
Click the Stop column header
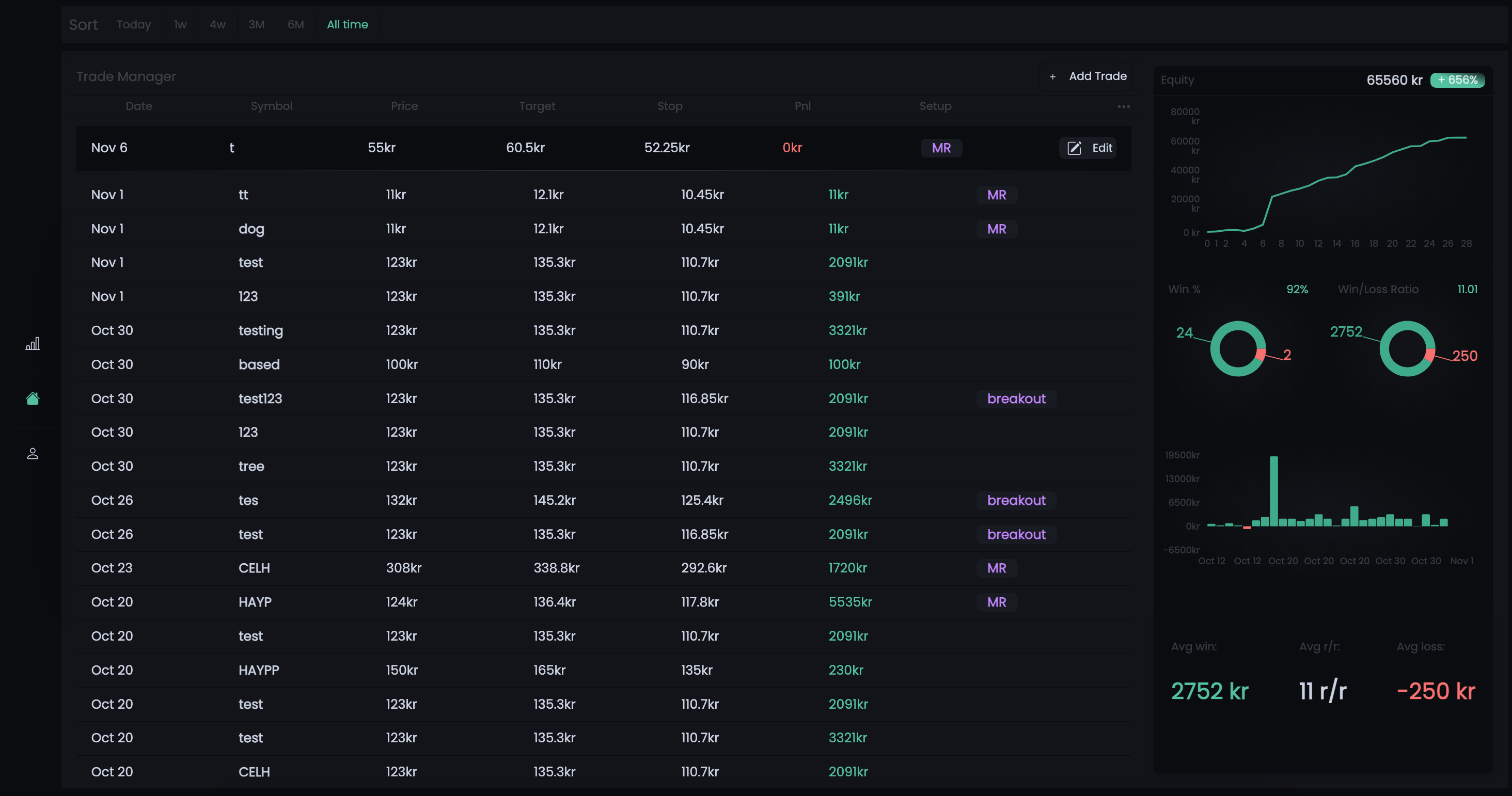point(670,106)
